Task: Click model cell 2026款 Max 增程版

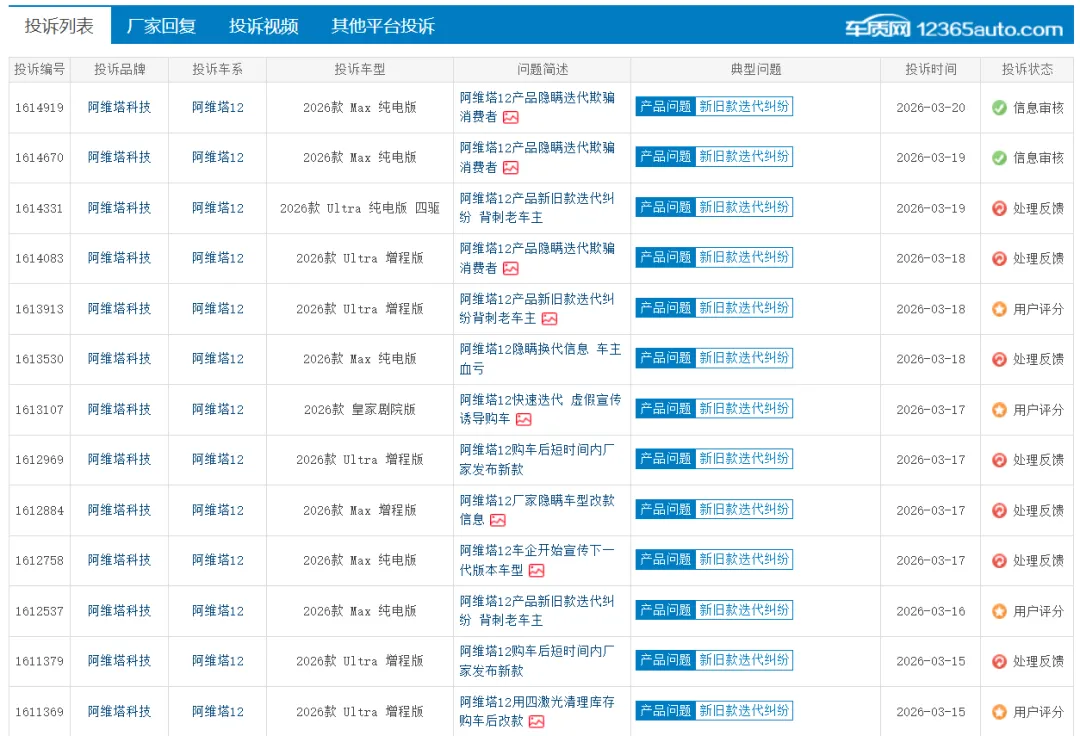Action: tap(360, 510)
